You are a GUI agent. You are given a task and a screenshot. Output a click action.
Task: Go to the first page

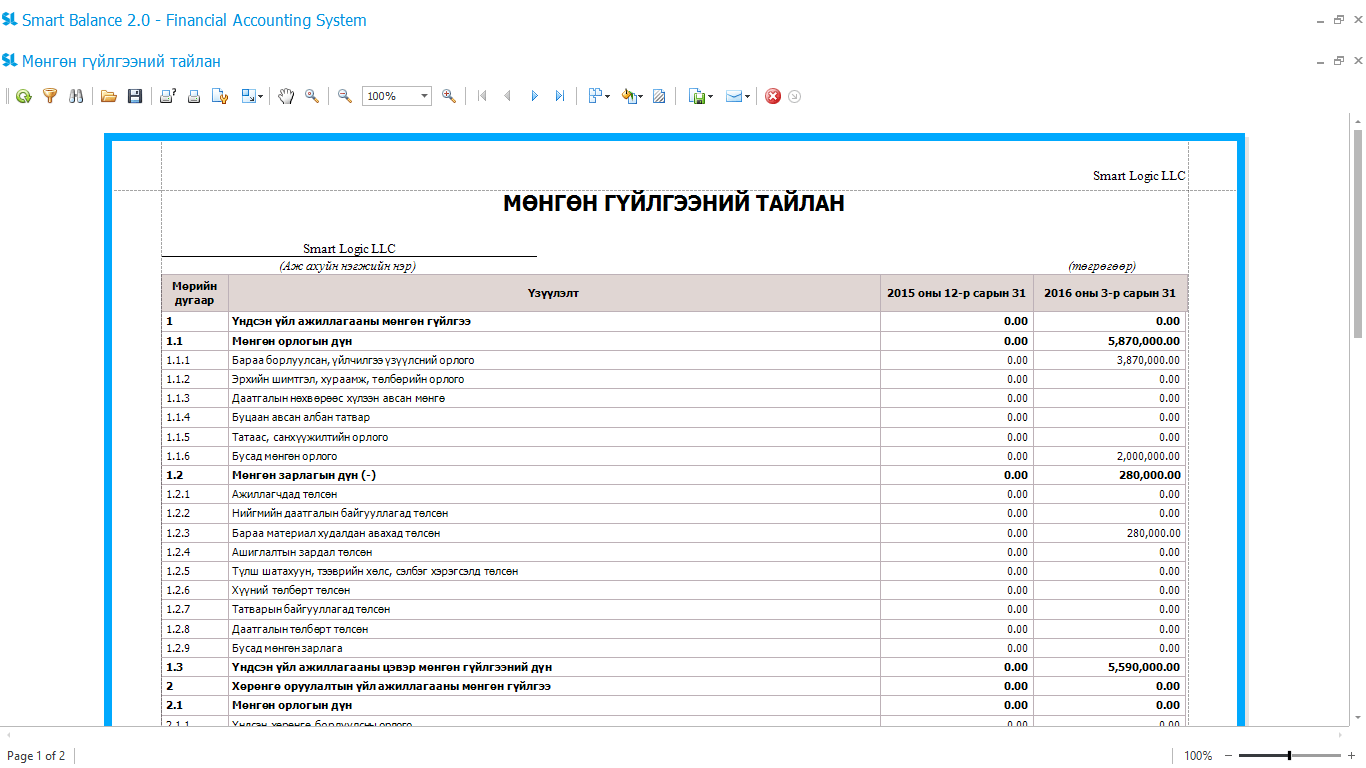(x=482, y=96)
